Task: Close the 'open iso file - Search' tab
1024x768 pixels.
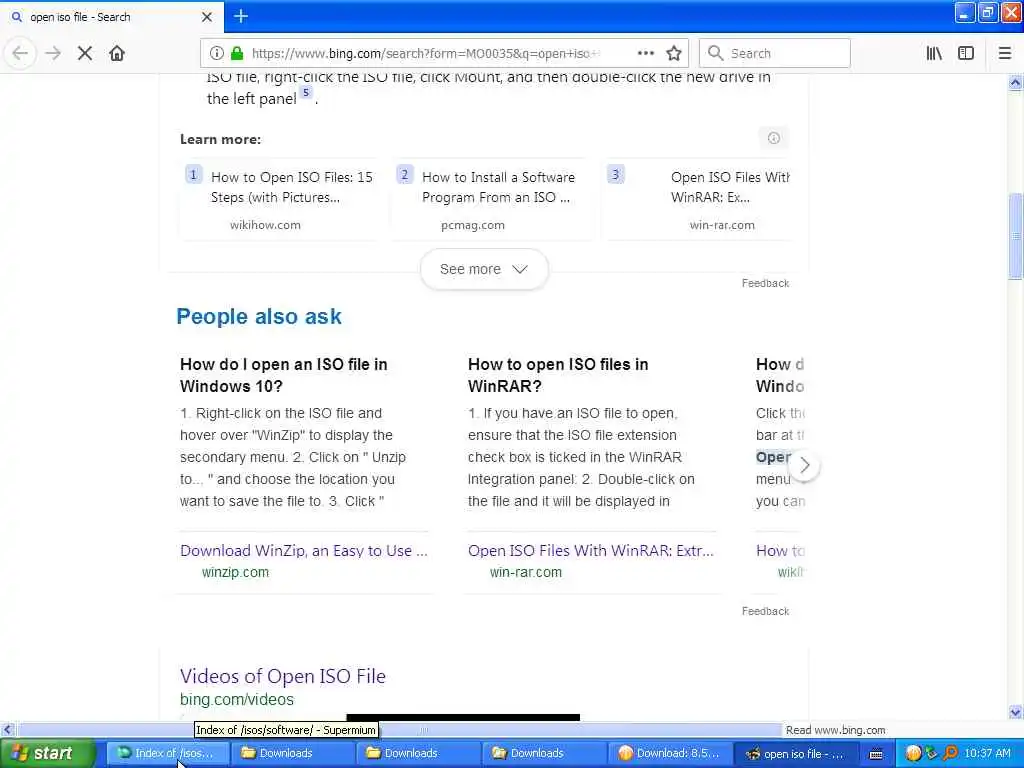Action: [x=207, y=17]
